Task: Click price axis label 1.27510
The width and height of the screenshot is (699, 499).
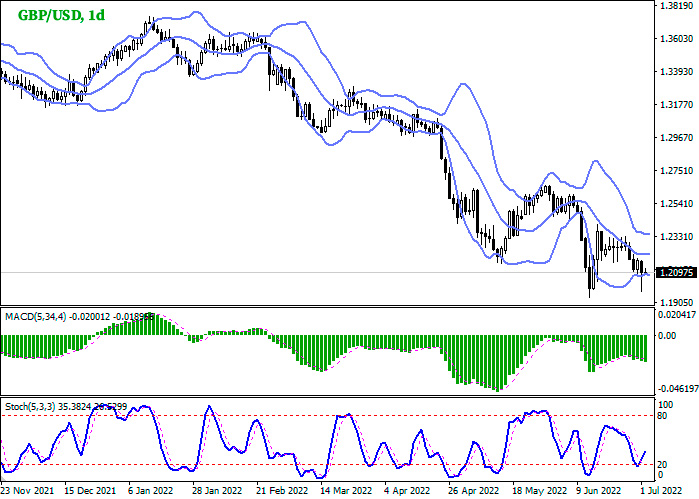Action: (x=677, y=171)
